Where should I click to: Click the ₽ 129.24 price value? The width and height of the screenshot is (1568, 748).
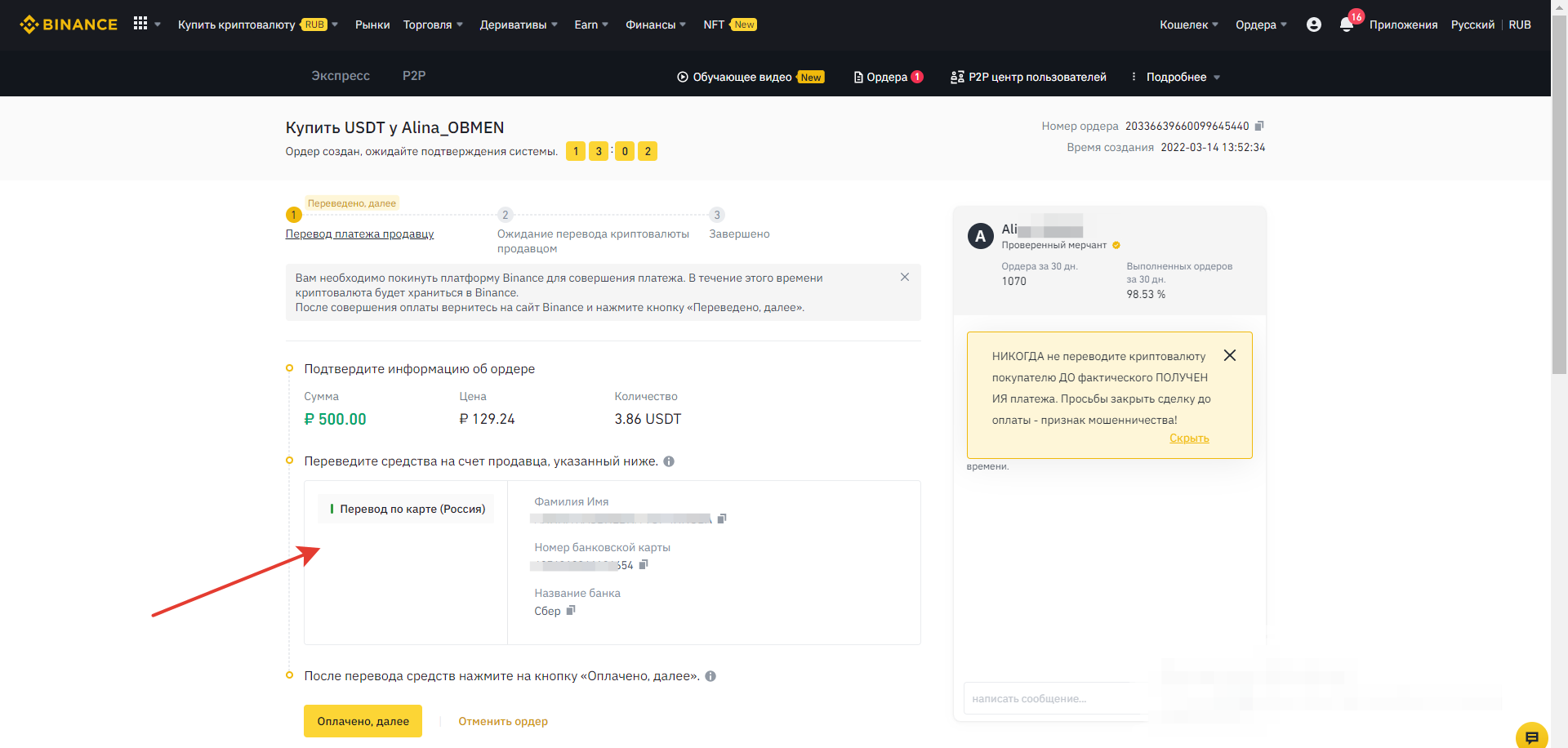point(487,419)
